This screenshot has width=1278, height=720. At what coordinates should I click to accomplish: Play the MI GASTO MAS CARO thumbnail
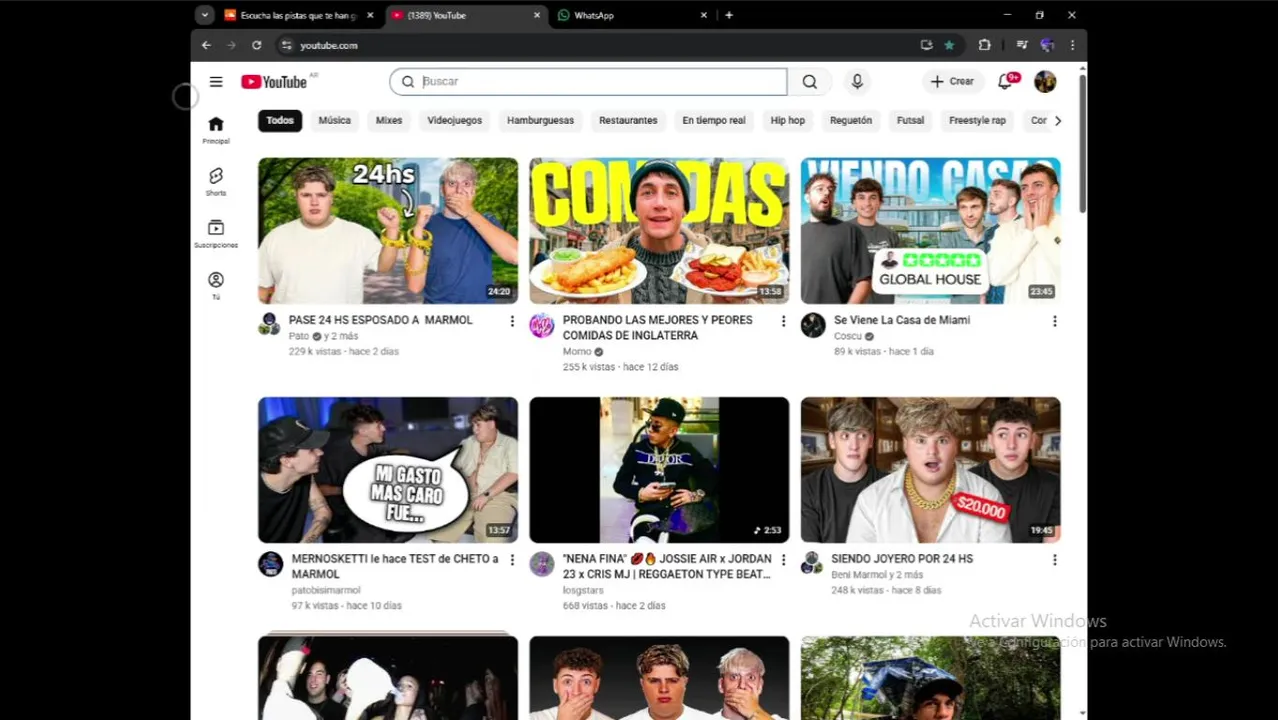[x=388, y=470]
